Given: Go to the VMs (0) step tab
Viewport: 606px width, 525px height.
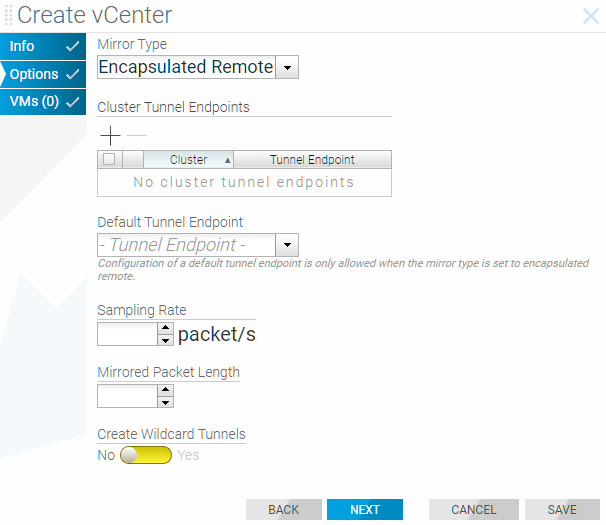Looking at the screenshot, I should (x=43, y=102).
